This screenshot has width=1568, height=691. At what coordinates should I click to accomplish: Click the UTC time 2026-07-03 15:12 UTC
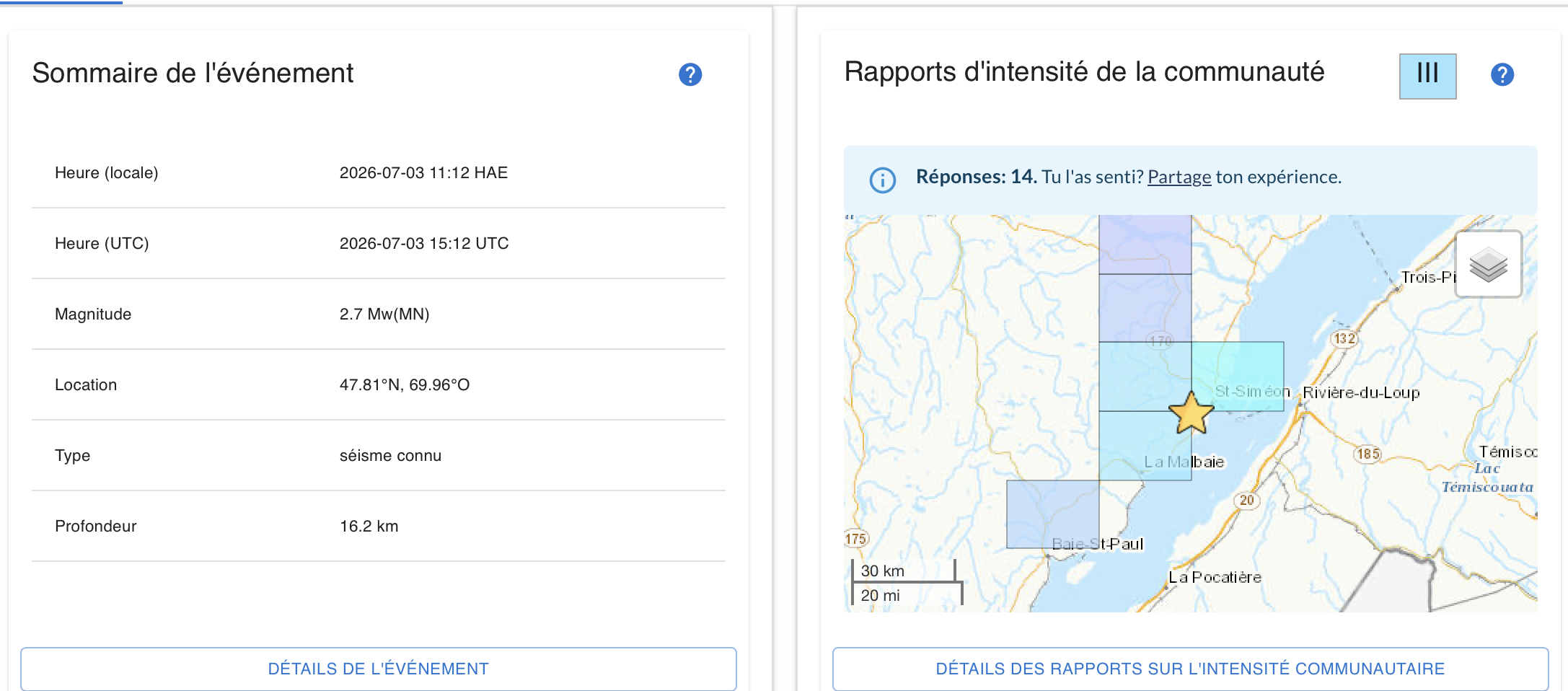pyautogui.click(x=424, y=244)
